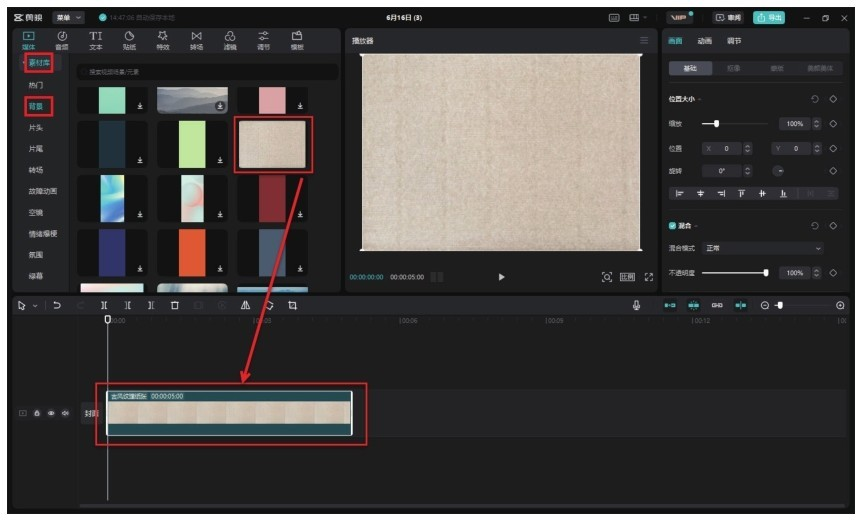Click the rotate tool in timeline toolbar

(x=269, y=305)
